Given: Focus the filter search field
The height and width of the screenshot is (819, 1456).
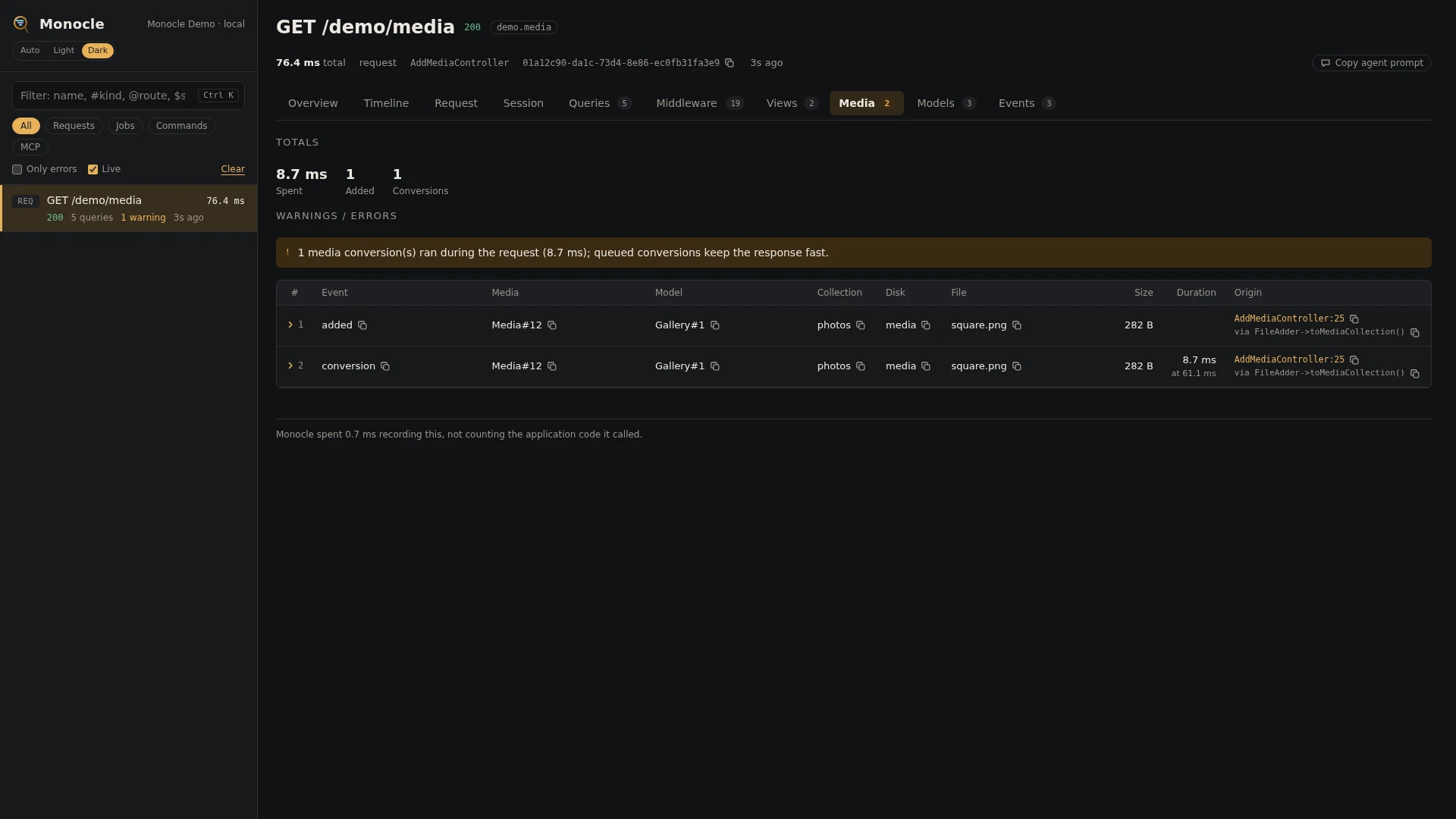Looking at the screenshot, I should click(x=128, y=96).
